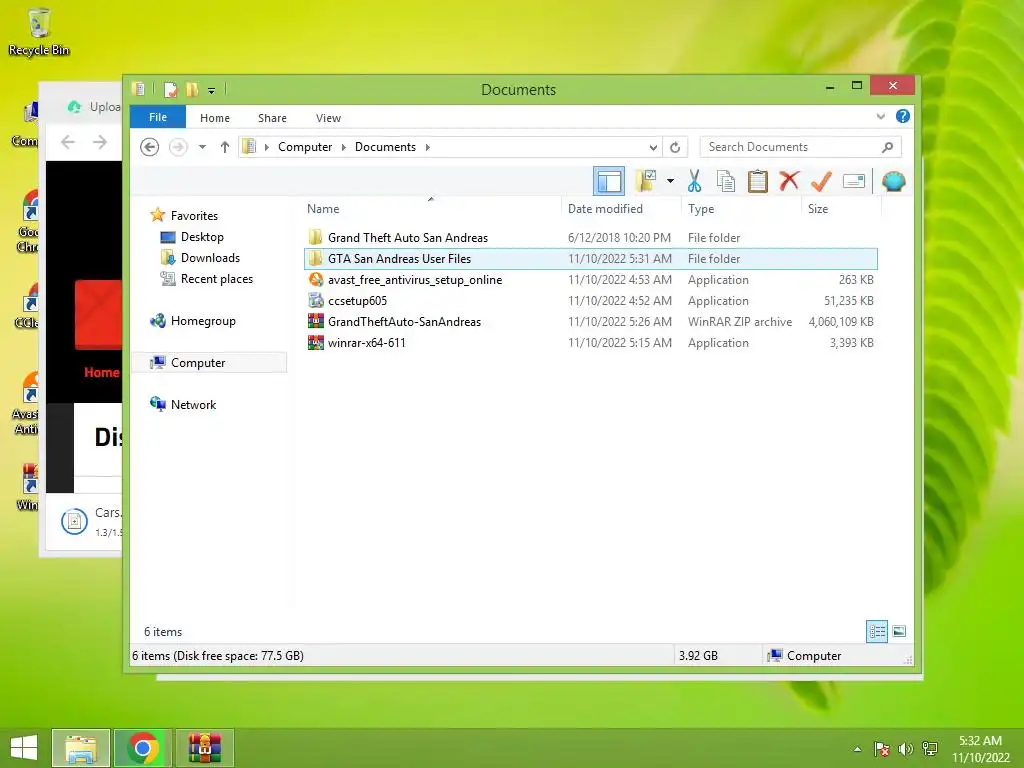The width and height of the screenshot is (1024, 768).
Task: Click the Forward navigation arrow in Documents
Action: [178, 147]
